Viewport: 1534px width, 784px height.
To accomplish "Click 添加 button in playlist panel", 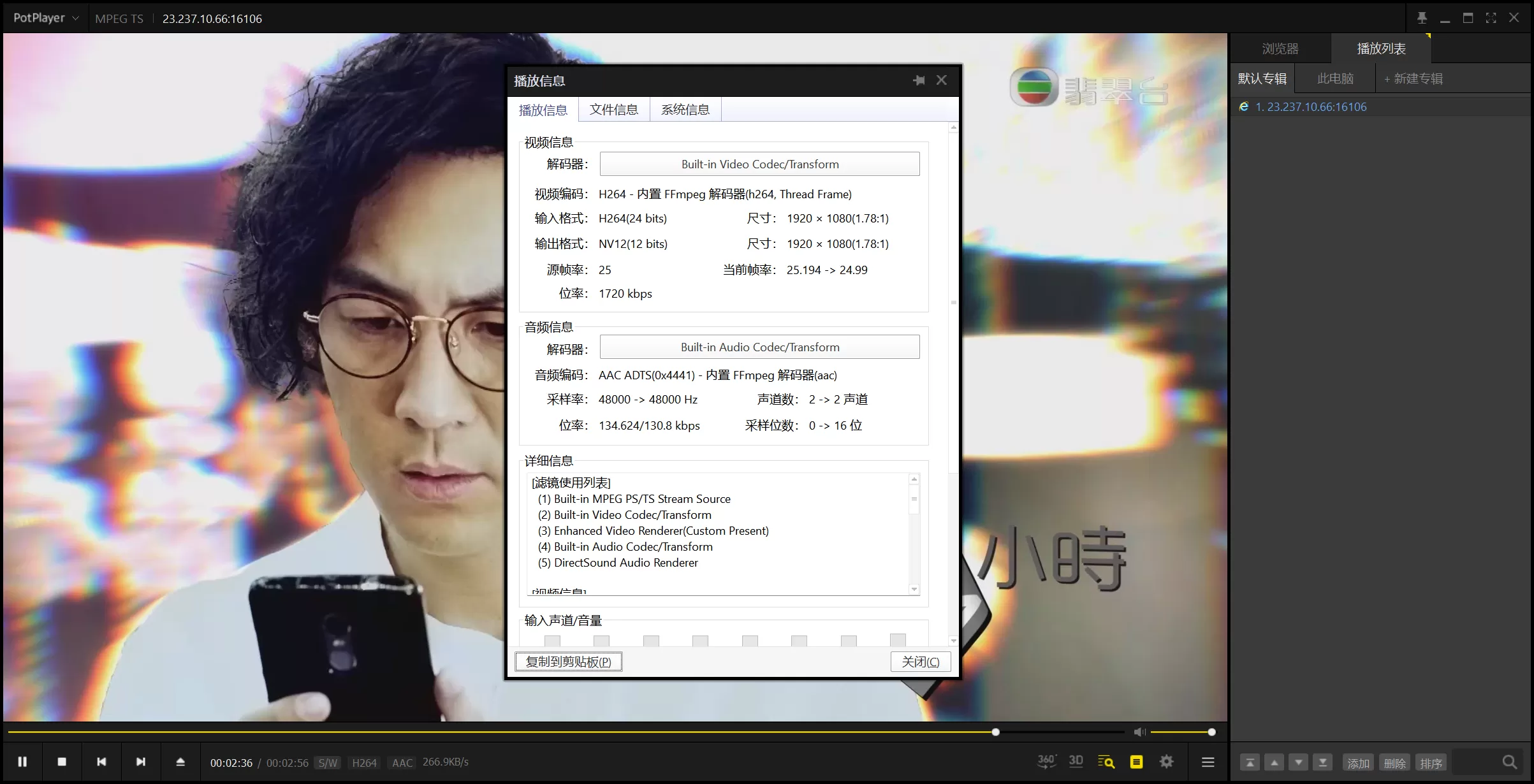I will (1358, 762).
